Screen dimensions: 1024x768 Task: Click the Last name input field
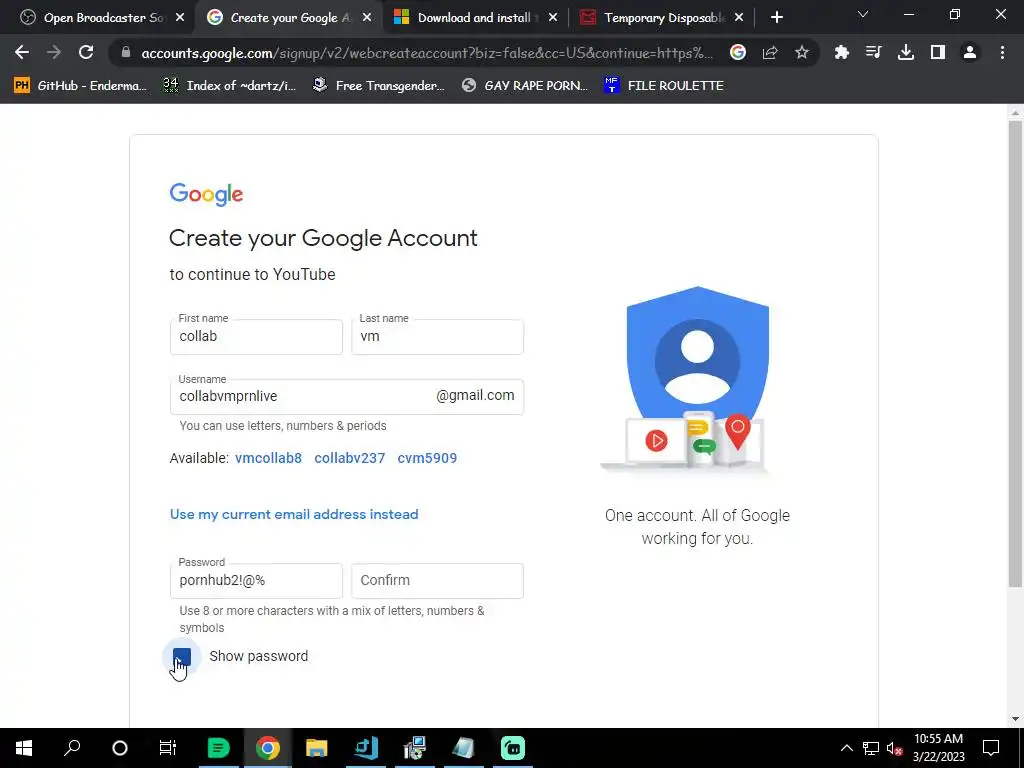click(x=437, y=337)
